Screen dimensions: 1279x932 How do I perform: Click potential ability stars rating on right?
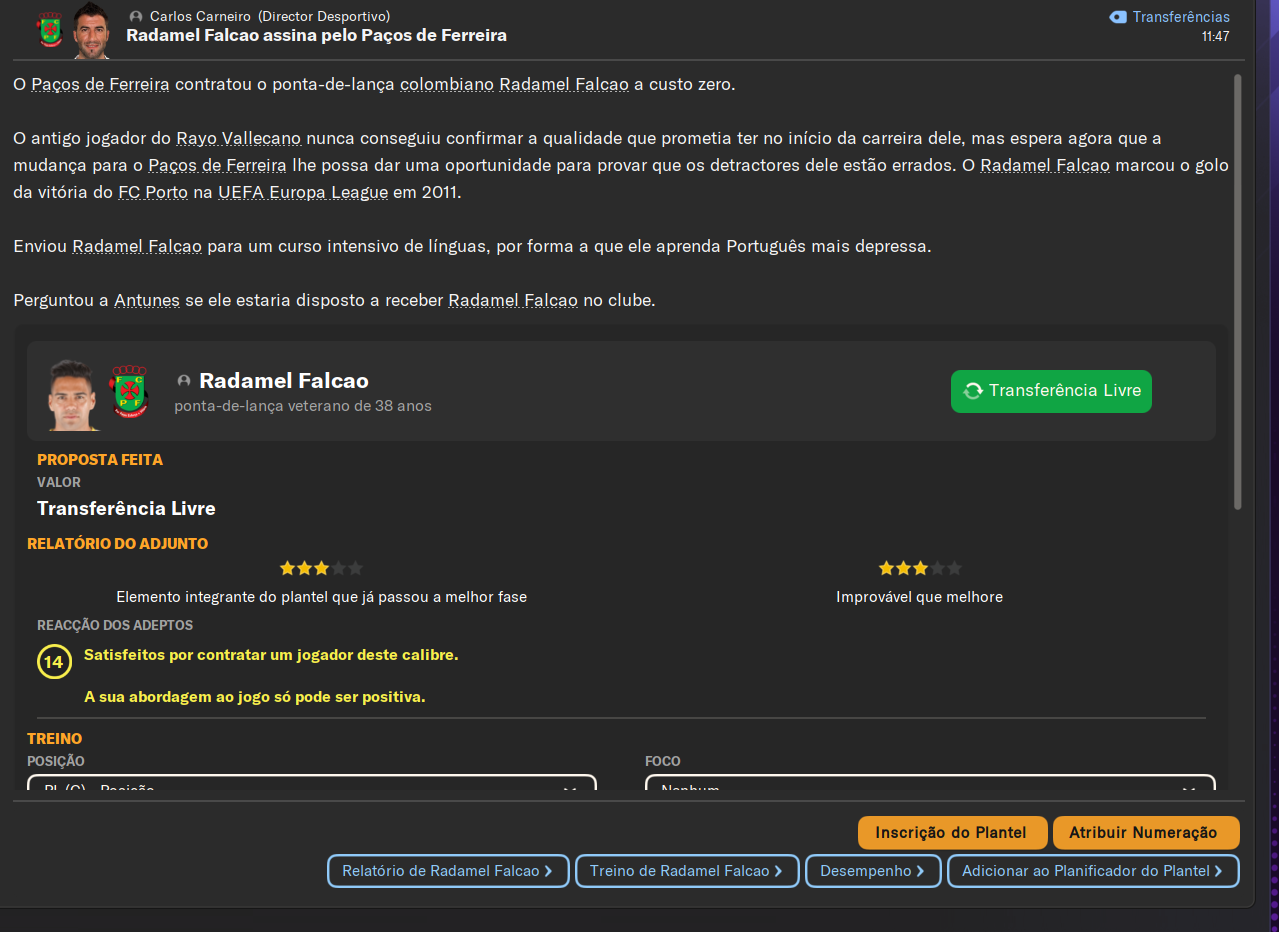[x=920, y=568]
